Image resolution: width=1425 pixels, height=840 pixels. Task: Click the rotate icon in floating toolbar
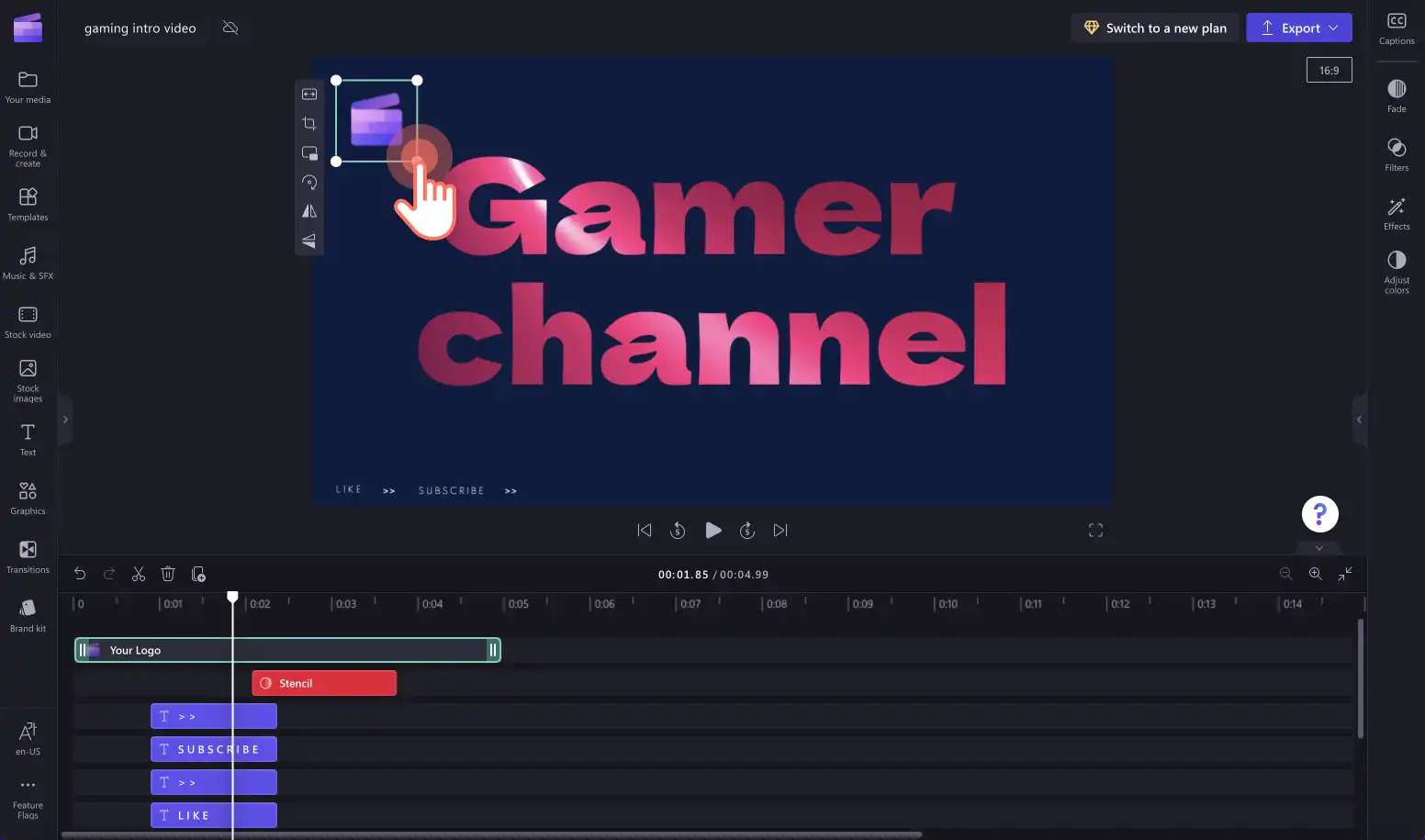(x=309, y=182)
